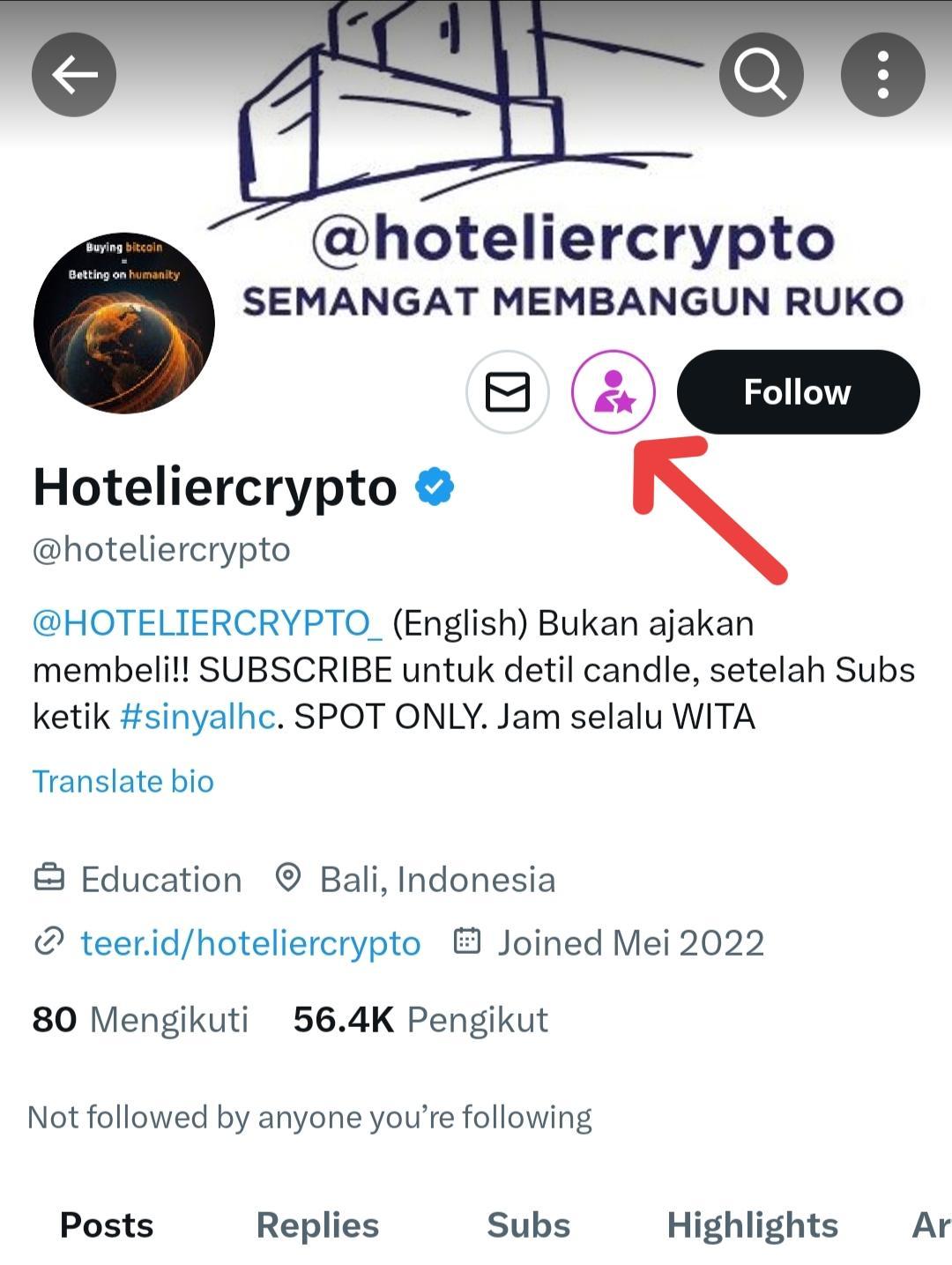Tap Translate bio
This screenshot has width=952, height=1265.
(x=123, y=781)
